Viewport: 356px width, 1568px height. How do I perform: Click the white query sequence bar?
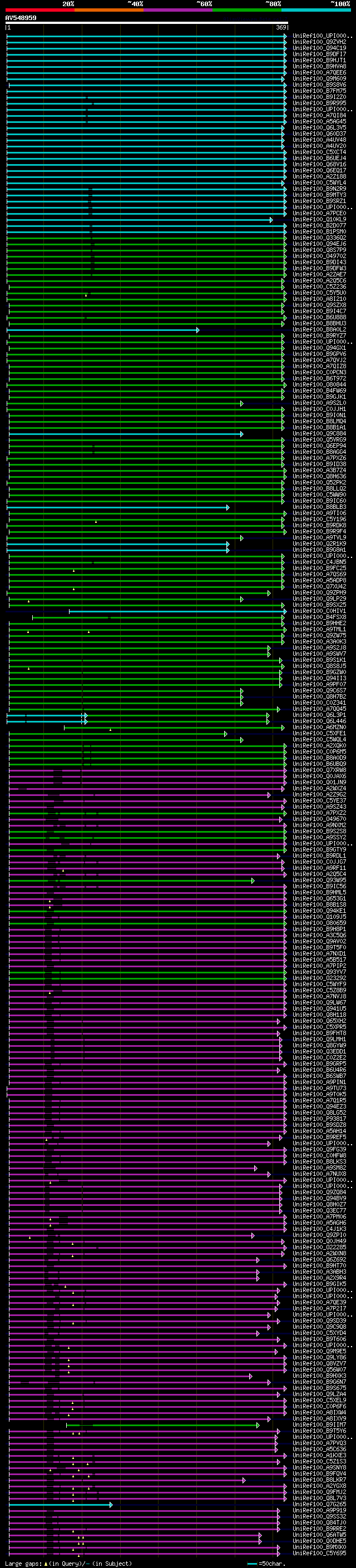[147, 22]
